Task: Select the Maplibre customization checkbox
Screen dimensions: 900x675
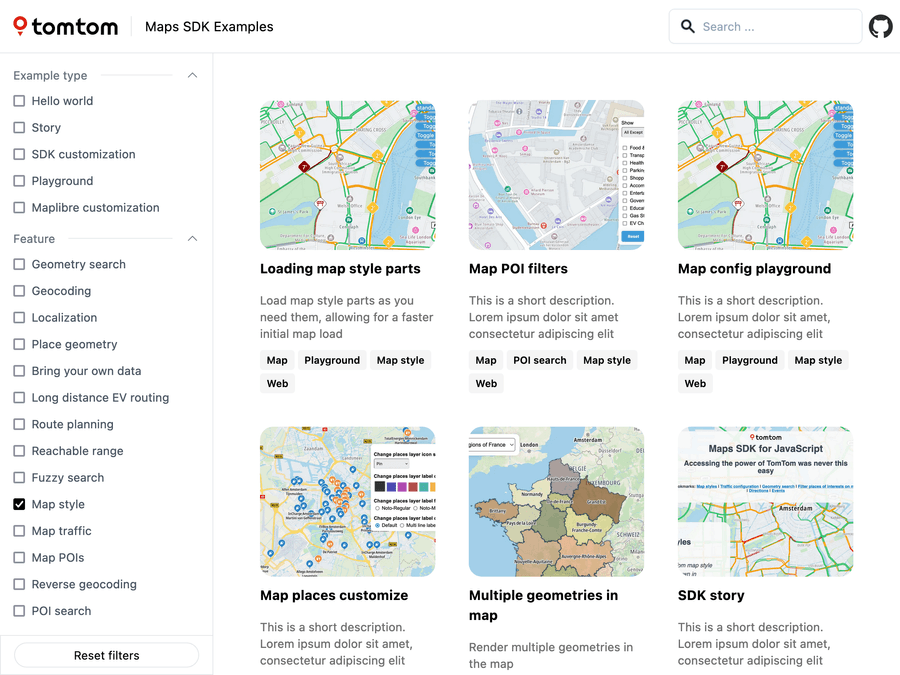Action: [19, 208]
